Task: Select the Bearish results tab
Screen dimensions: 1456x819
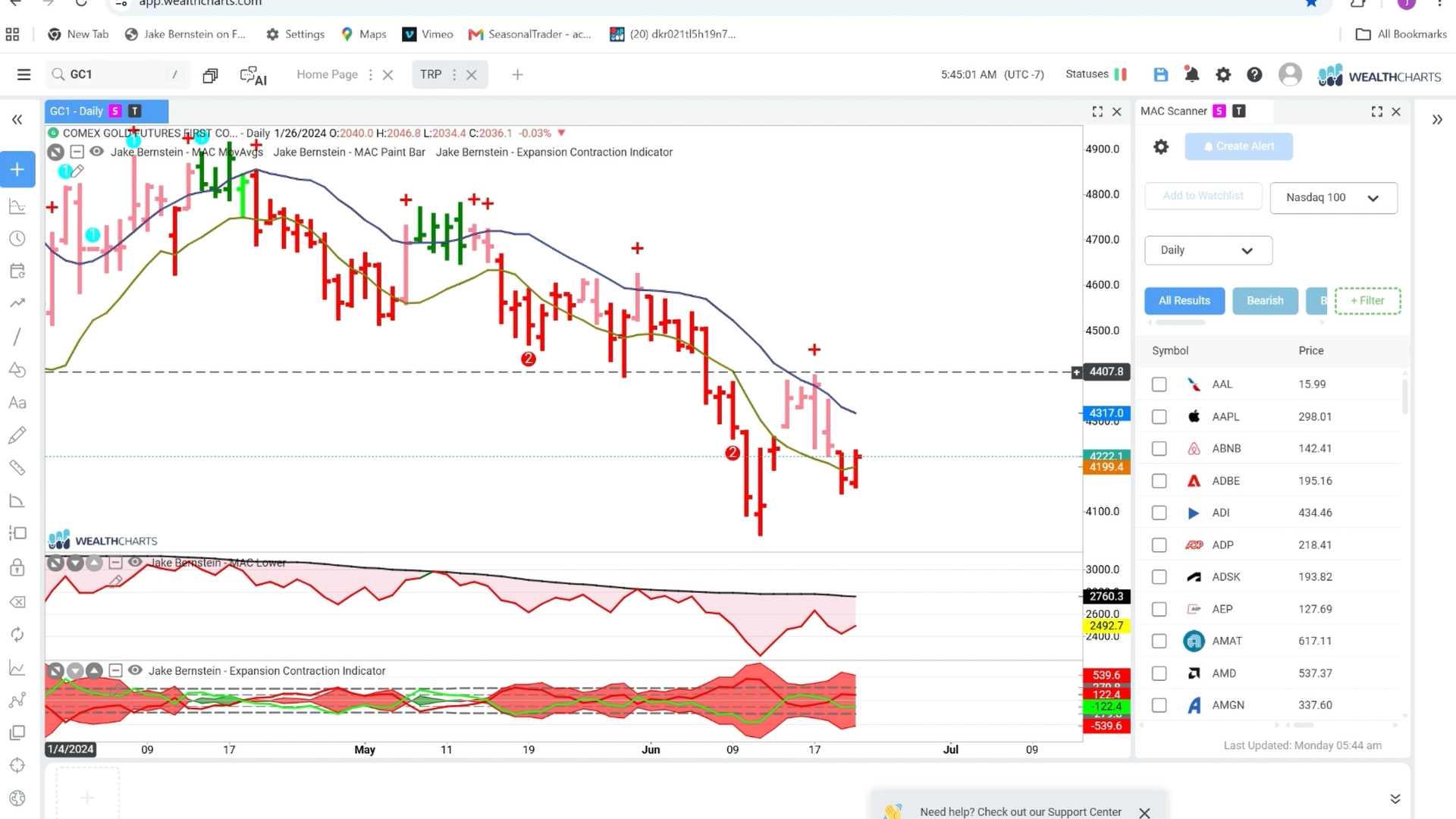Action: pos(1265,301)
